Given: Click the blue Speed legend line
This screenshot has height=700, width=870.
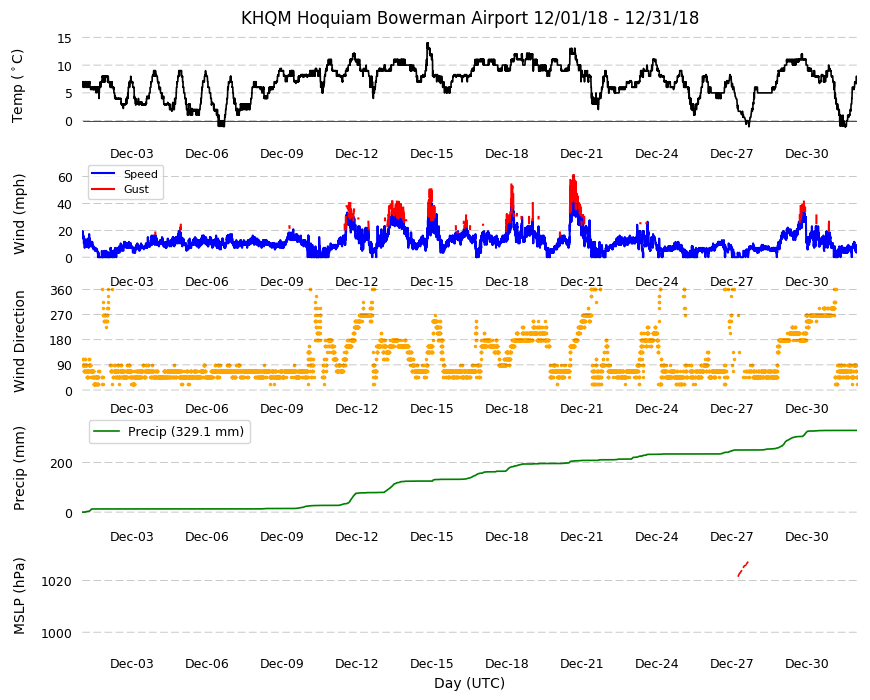Looking at the screenshot, I should coord(103,174).
